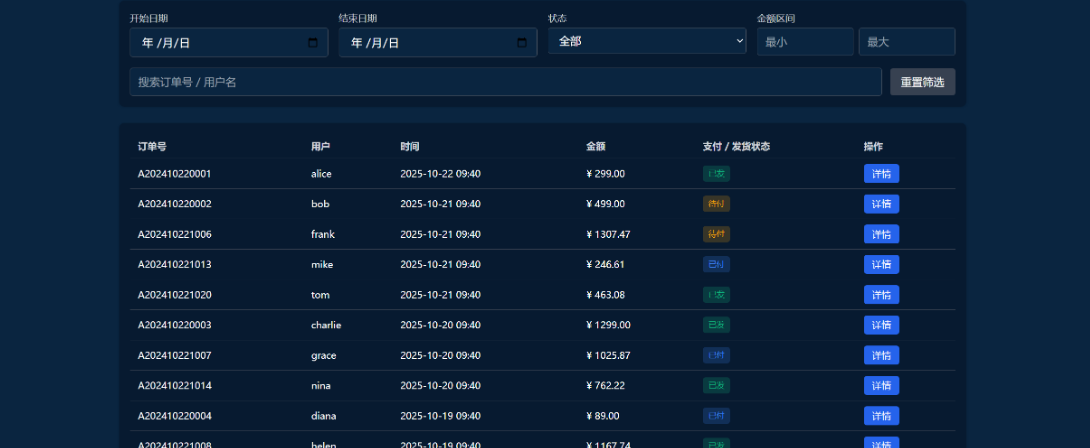Click the green status badge for charlie's order
Image resolution: width=1090 pixels, height=448 pixels.
coord(716,325)
